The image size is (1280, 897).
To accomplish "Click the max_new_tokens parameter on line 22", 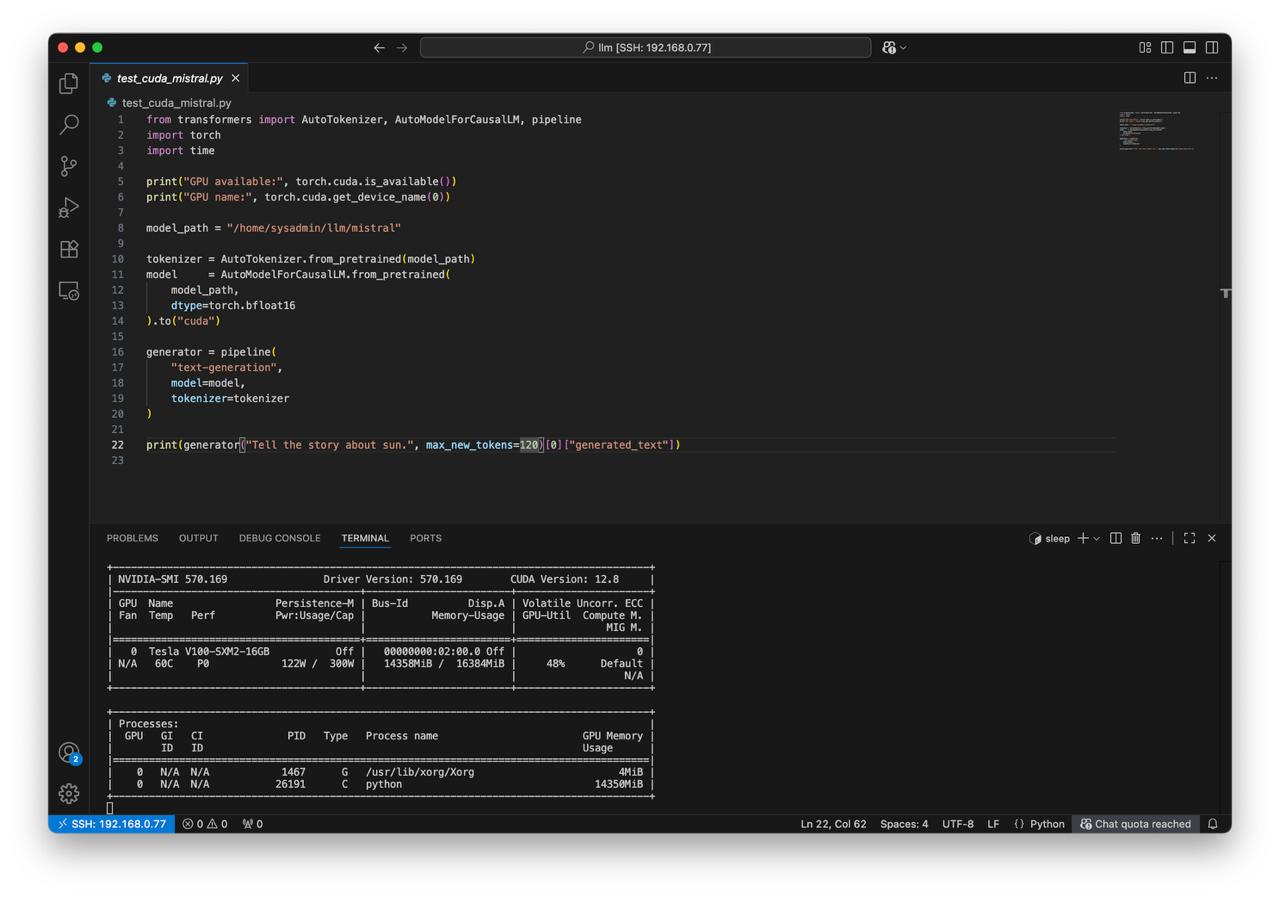I will point(469,445).
